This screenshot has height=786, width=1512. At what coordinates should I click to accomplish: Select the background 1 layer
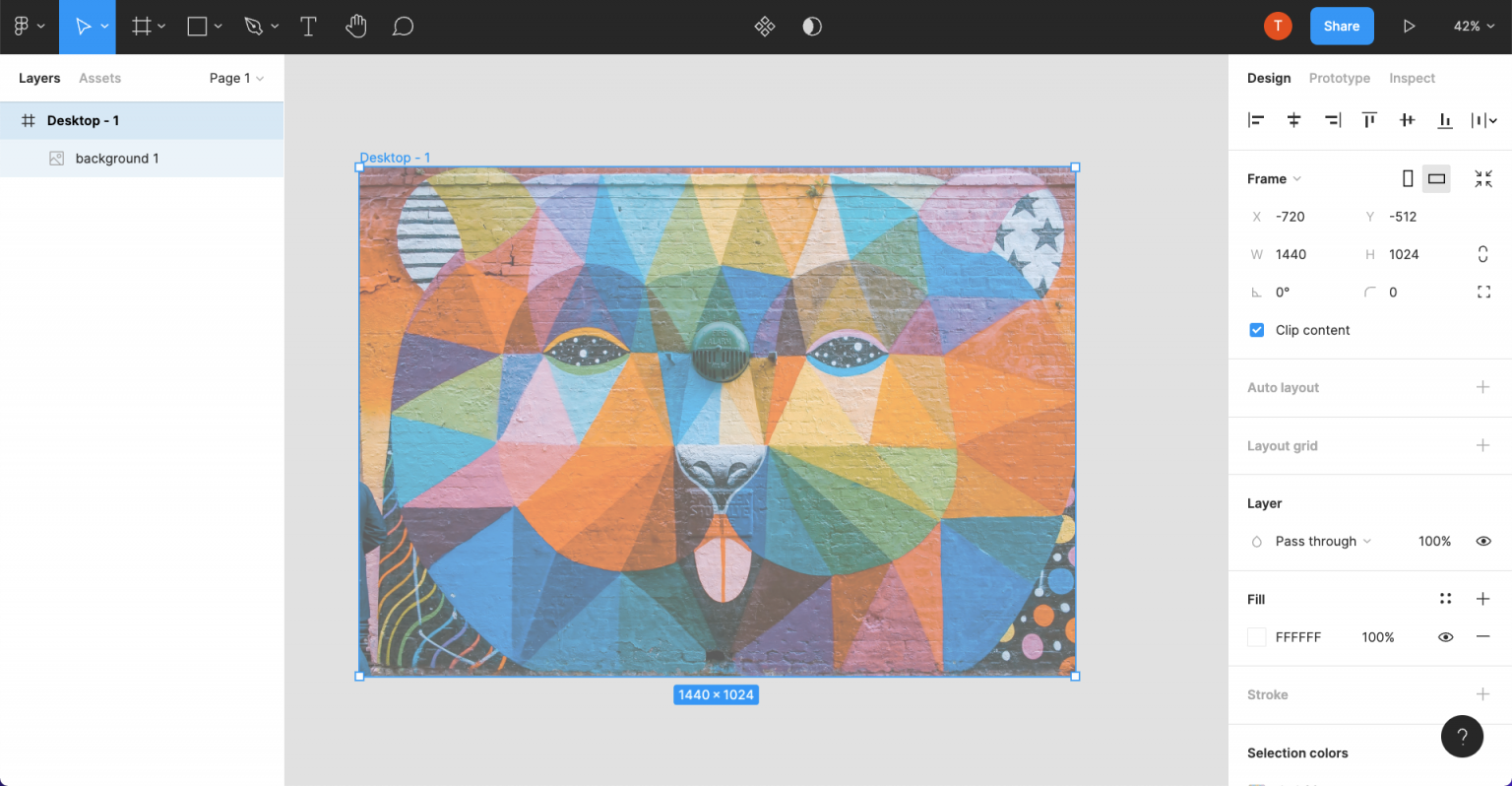click(117, 159)
